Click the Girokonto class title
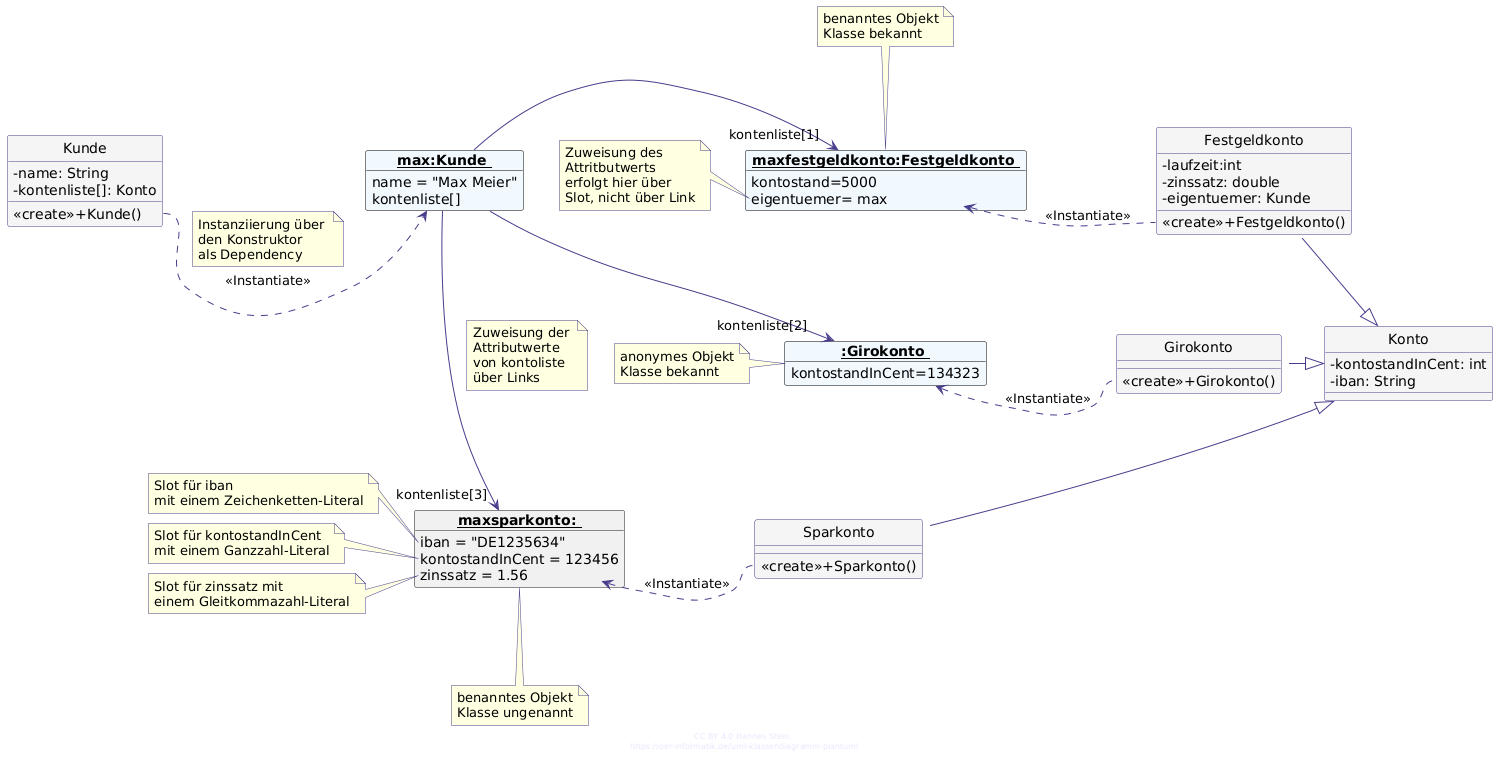 1198,348
